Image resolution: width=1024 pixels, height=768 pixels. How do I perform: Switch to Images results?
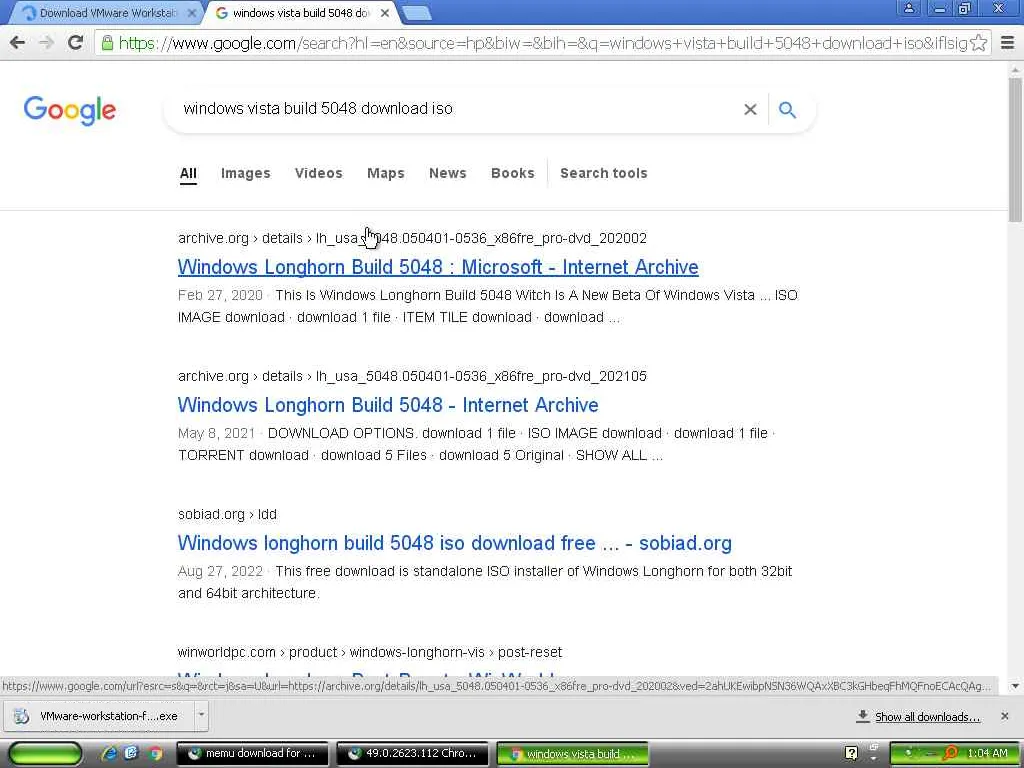click(x=246, y=174)
